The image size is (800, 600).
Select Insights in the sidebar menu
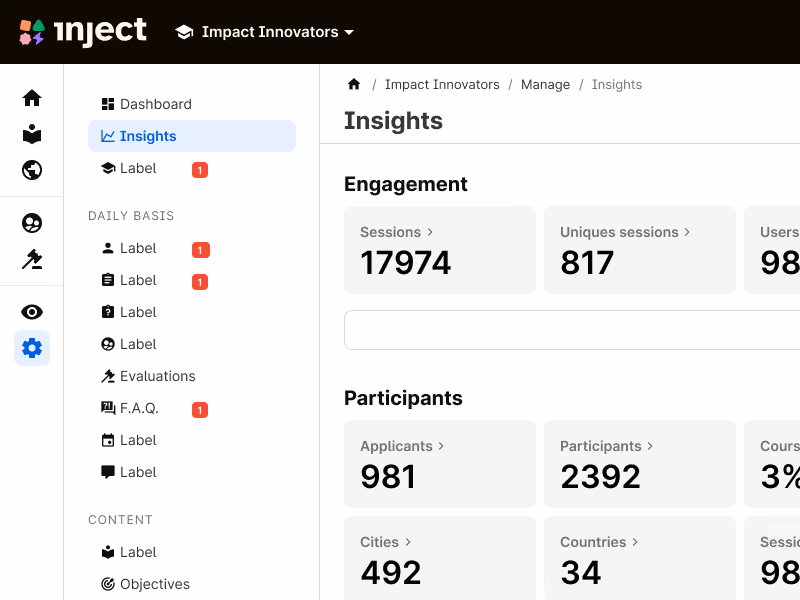(192, 136)
